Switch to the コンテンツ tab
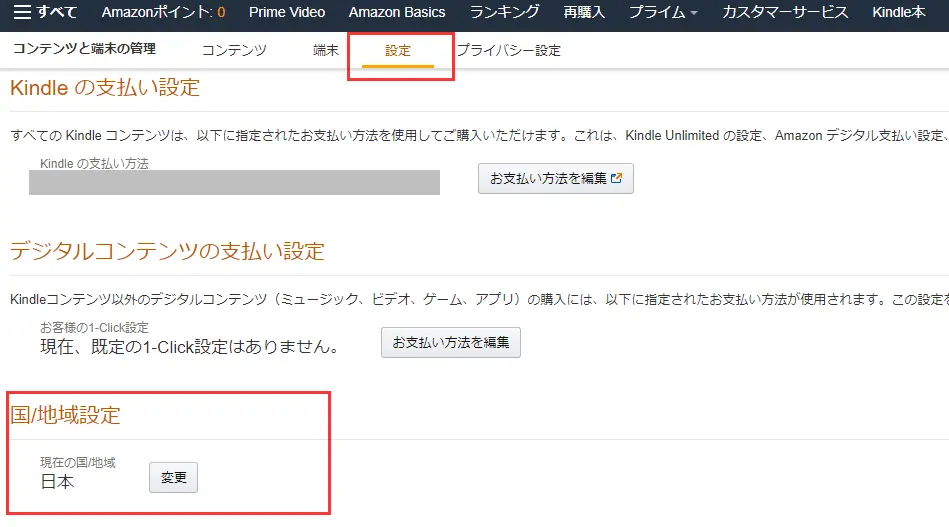 (x=234, y=50)
